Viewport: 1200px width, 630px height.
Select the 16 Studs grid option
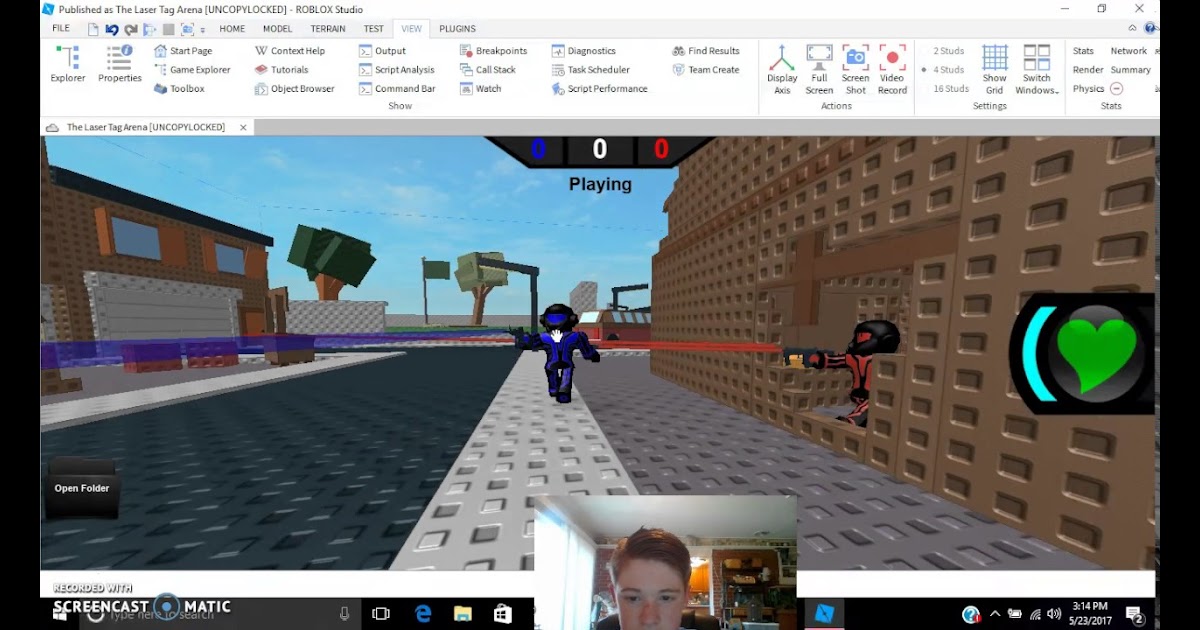[951, 89]
